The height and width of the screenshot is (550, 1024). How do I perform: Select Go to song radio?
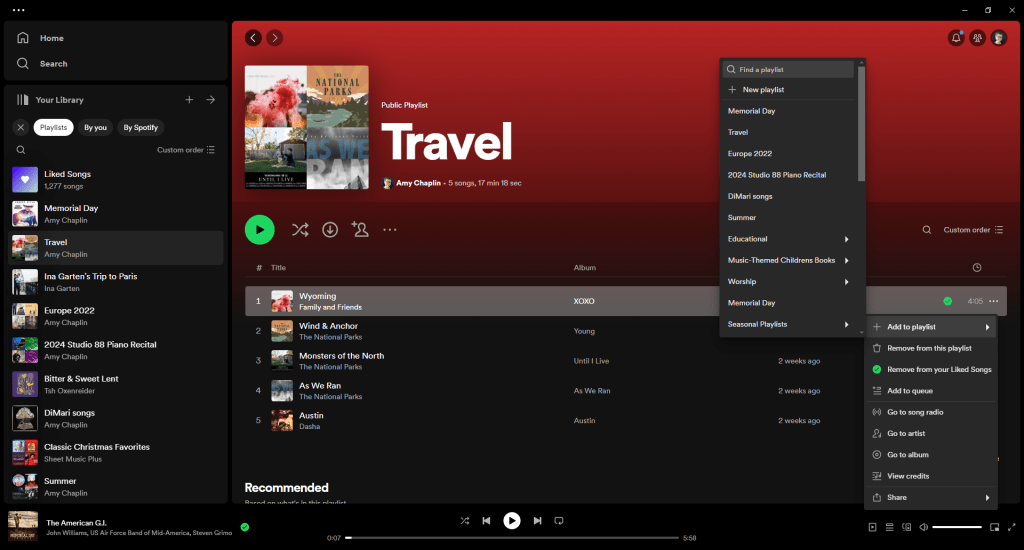click(931, 412)
